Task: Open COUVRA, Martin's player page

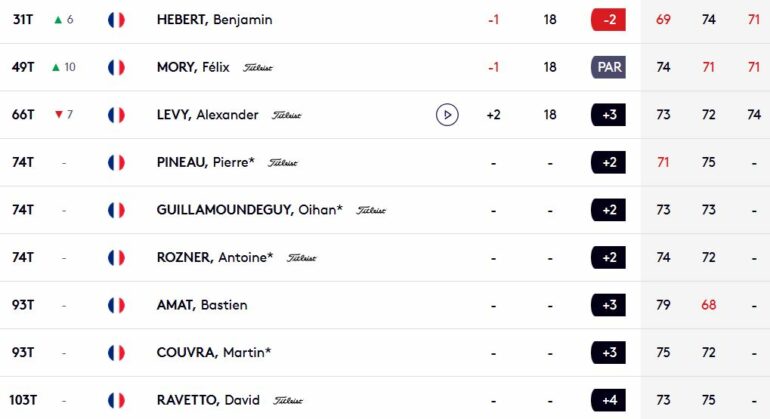Action: [x=214, y=353]
